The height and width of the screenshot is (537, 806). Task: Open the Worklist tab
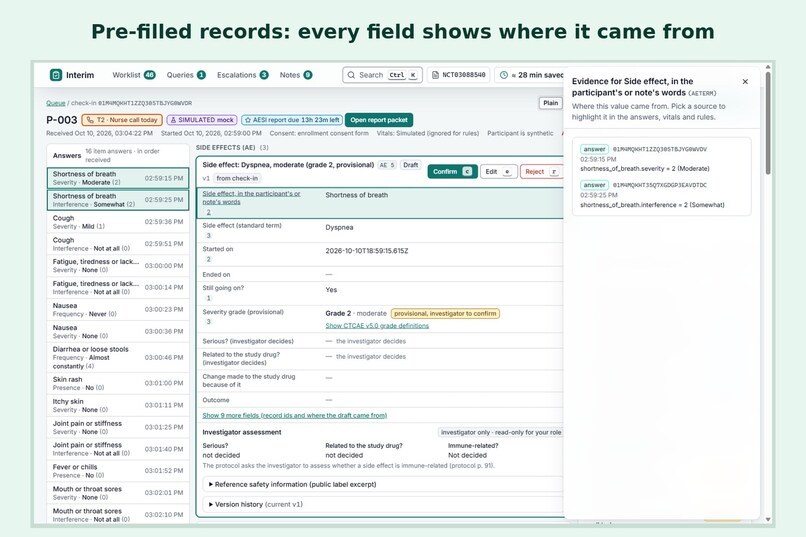tap(134, 75)
